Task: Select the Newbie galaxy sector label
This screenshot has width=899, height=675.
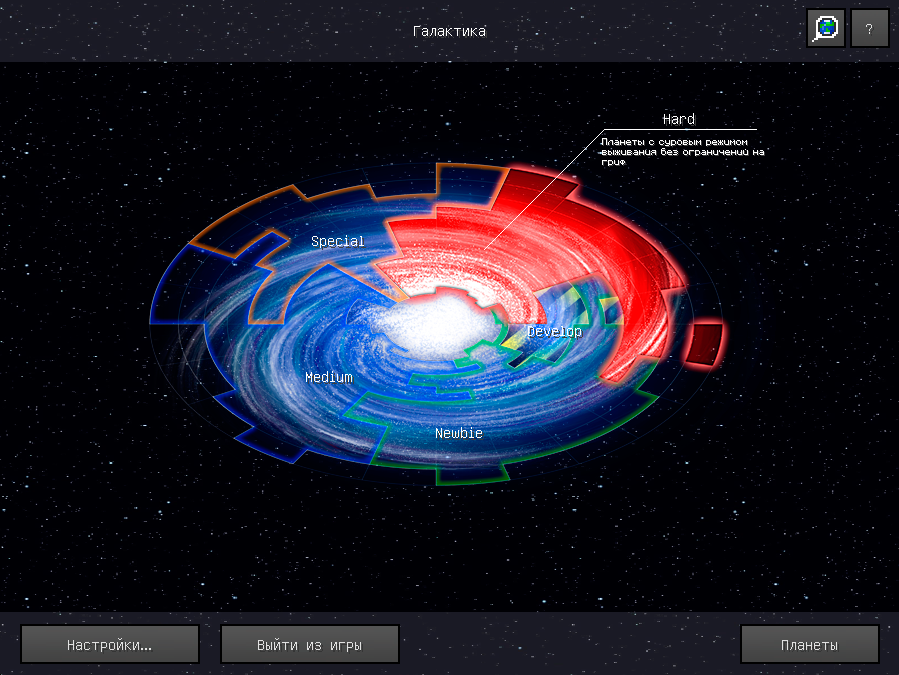Action: (x=459, y=433)
